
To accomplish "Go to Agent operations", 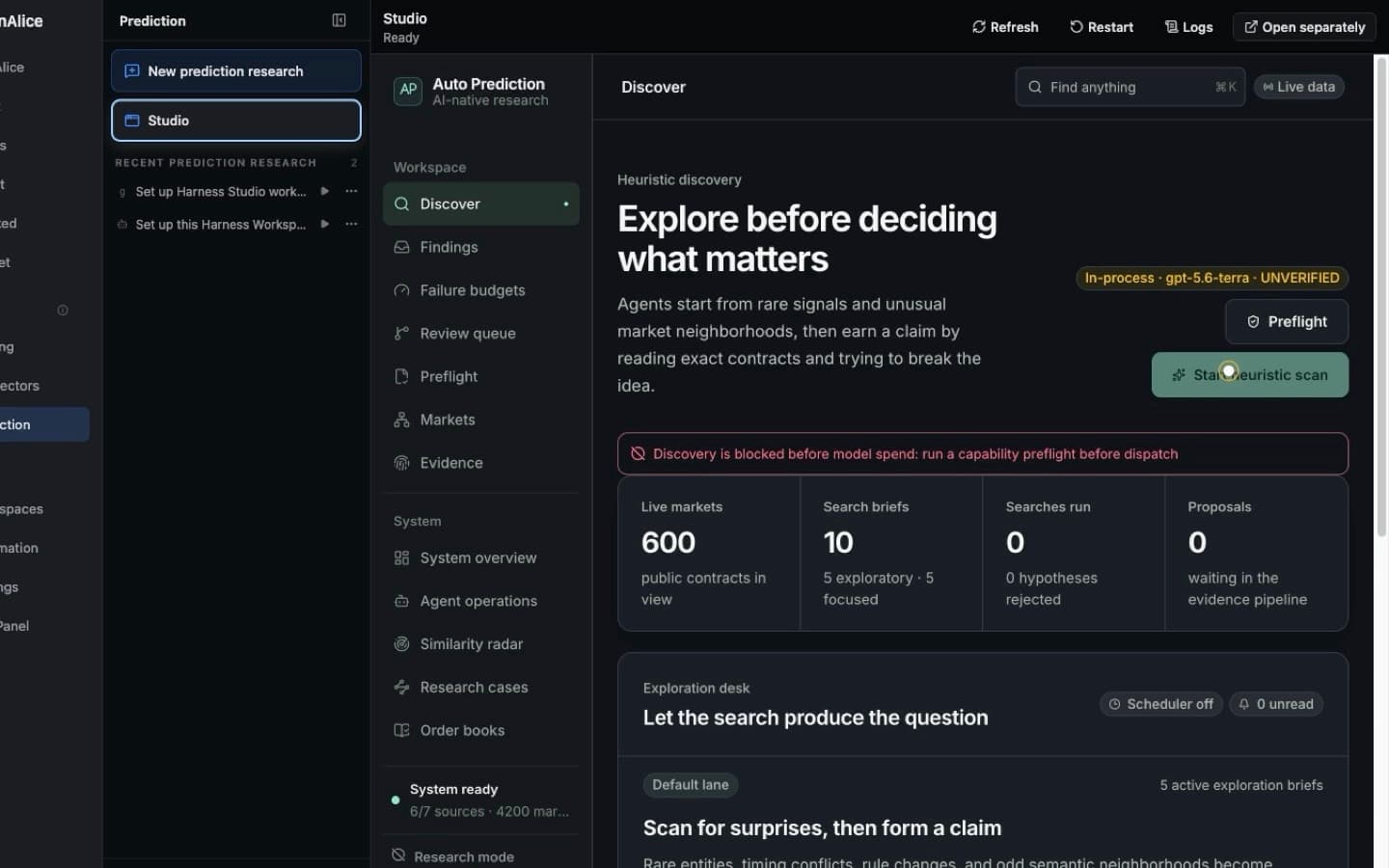I will tap(481, 601).
